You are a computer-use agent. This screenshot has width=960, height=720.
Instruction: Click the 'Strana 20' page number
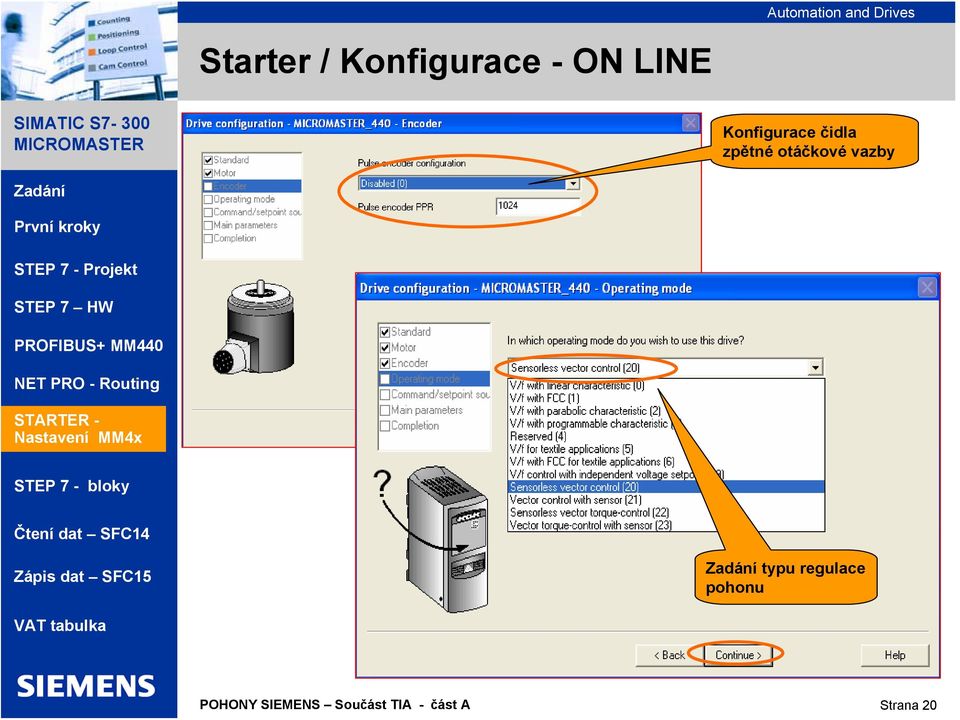point(908,705)
